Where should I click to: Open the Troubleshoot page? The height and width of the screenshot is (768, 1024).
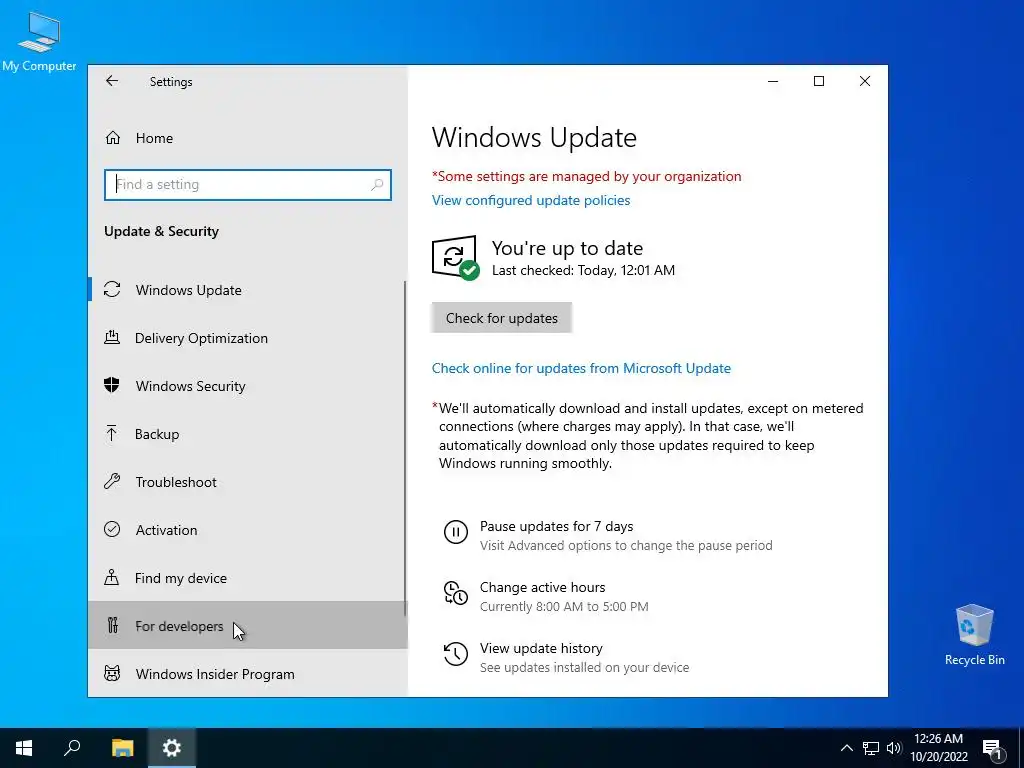pyautogui.click(x=248, y=482)
